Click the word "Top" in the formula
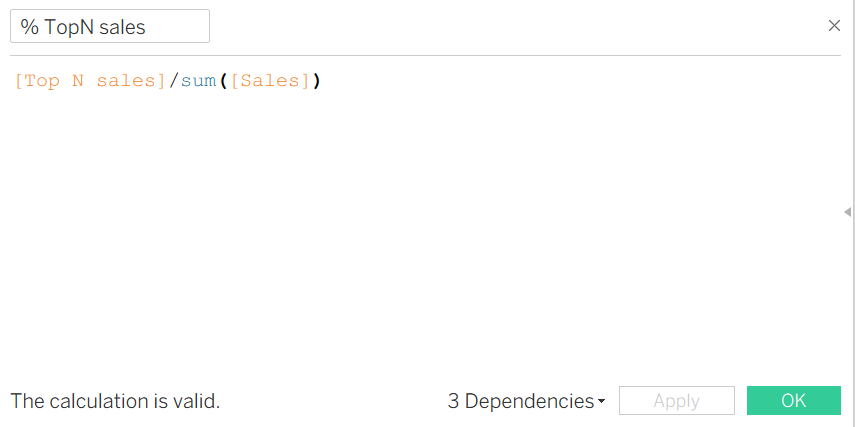Viewport: 855px width, 427px height. click(x=41, y=81)
